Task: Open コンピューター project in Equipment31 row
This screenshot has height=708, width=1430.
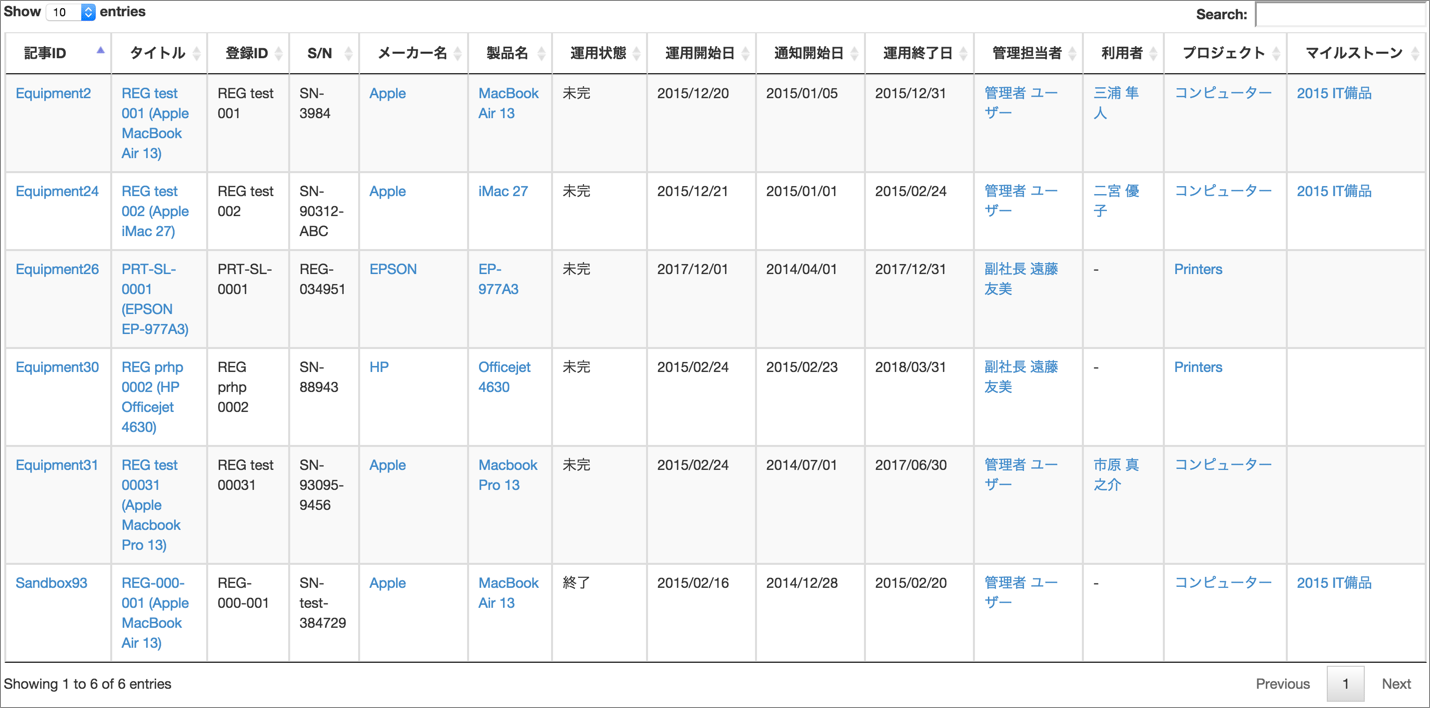Action: click(1223, 465)
